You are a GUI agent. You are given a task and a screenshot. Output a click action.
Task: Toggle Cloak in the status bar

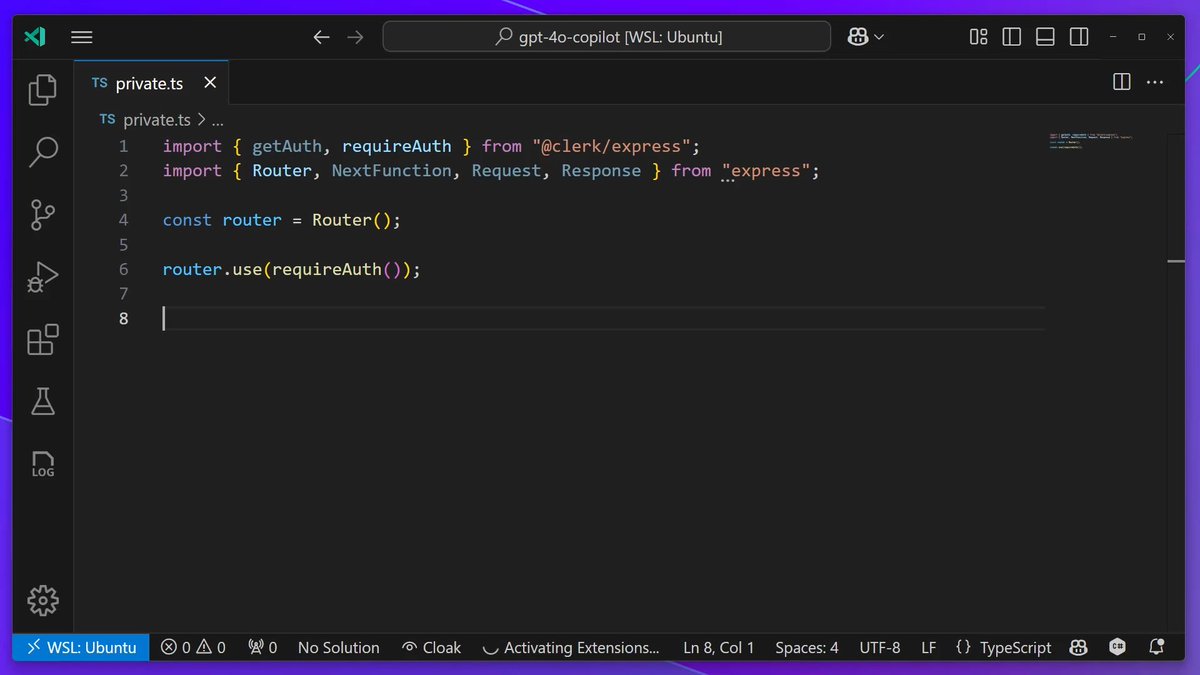pyautogui.click(x=431, y=647)
